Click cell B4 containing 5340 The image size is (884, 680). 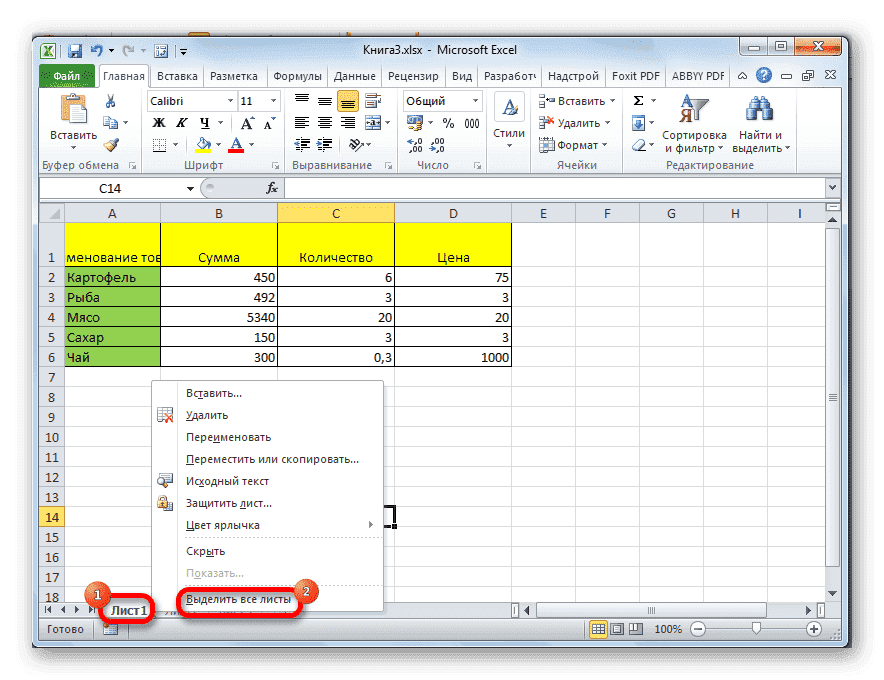coord(218,318)
